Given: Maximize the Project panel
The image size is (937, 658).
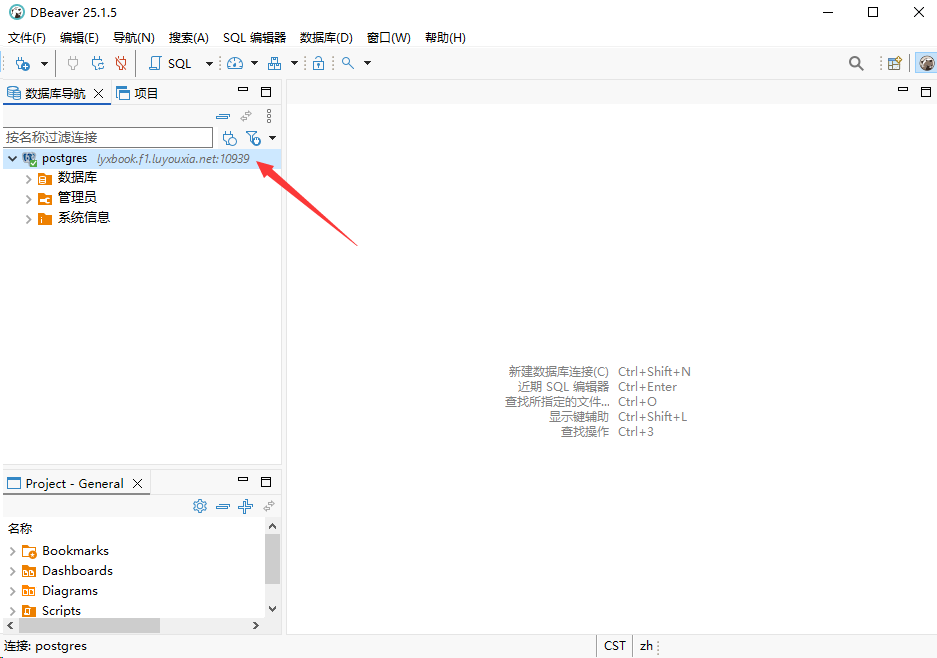Looking at the screenshot, I should [266, 482].
